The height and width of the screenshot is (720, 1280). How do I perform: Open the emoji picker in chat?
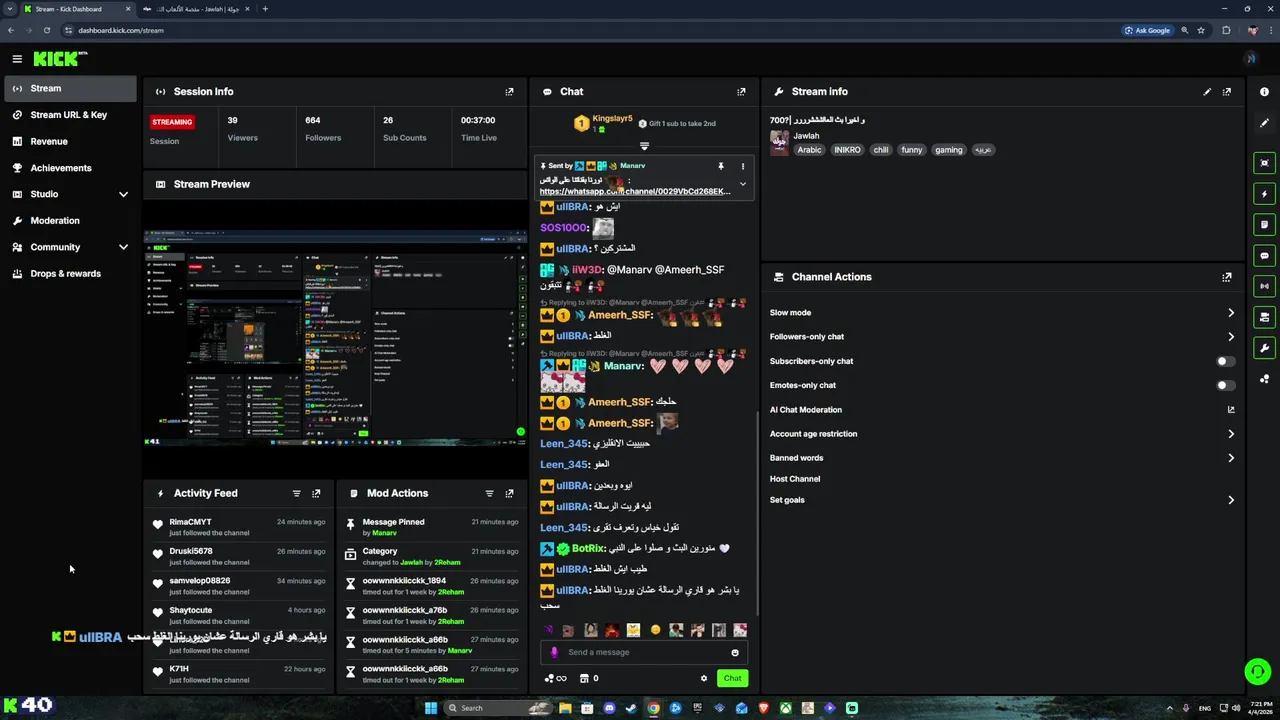[735, 652]
